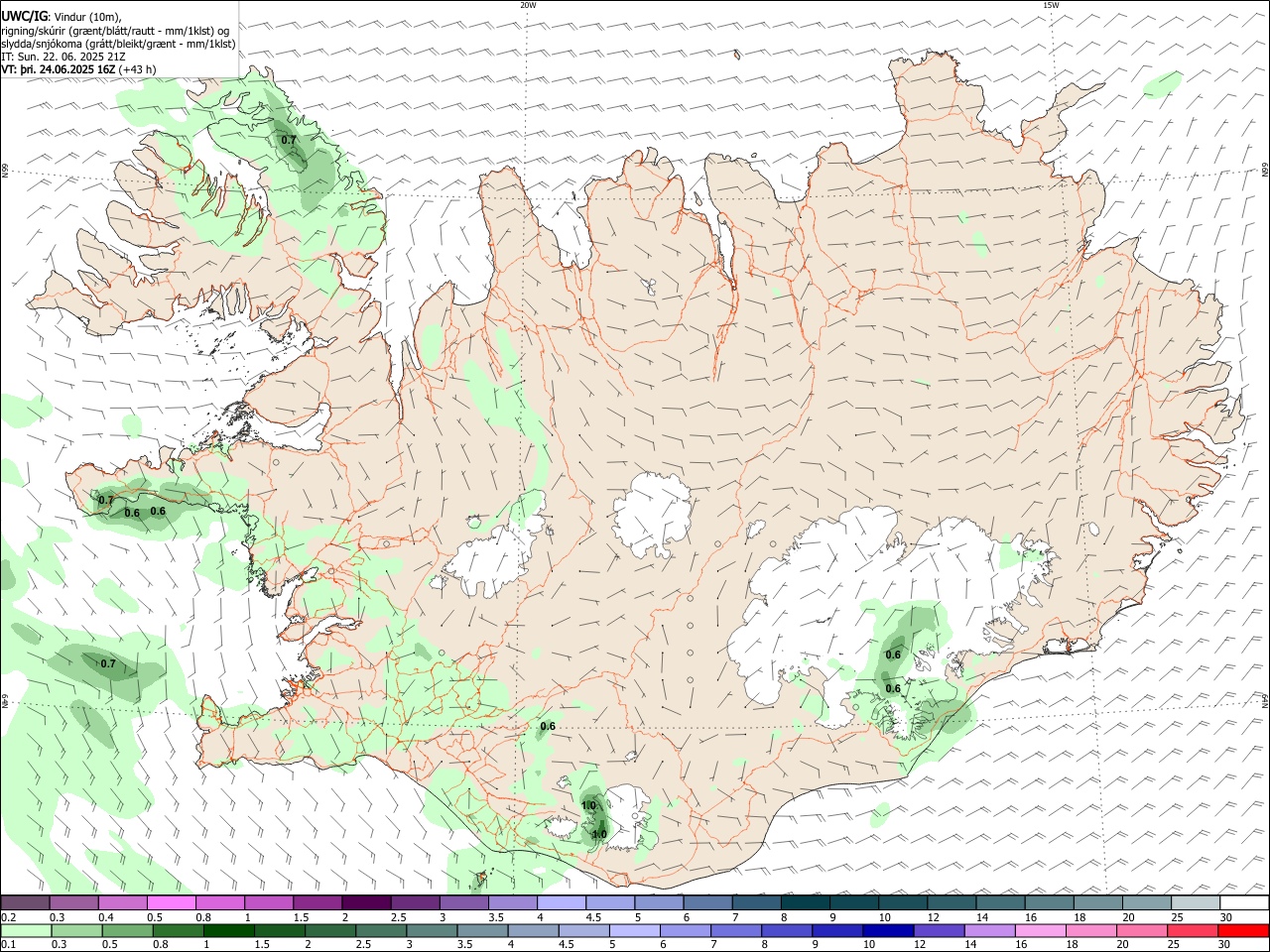This screenshot has width=1270, height=952.
Task: Click the darkest purple swatch in the upper legend row
Action: click(x=366, y=903)
